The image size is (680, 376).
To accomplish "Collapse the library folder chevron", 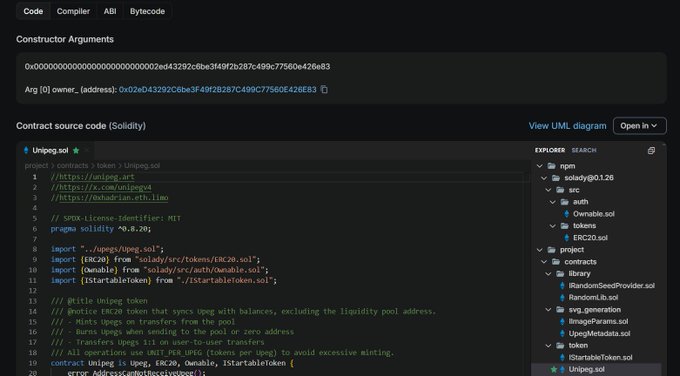I will click(548, 274).
